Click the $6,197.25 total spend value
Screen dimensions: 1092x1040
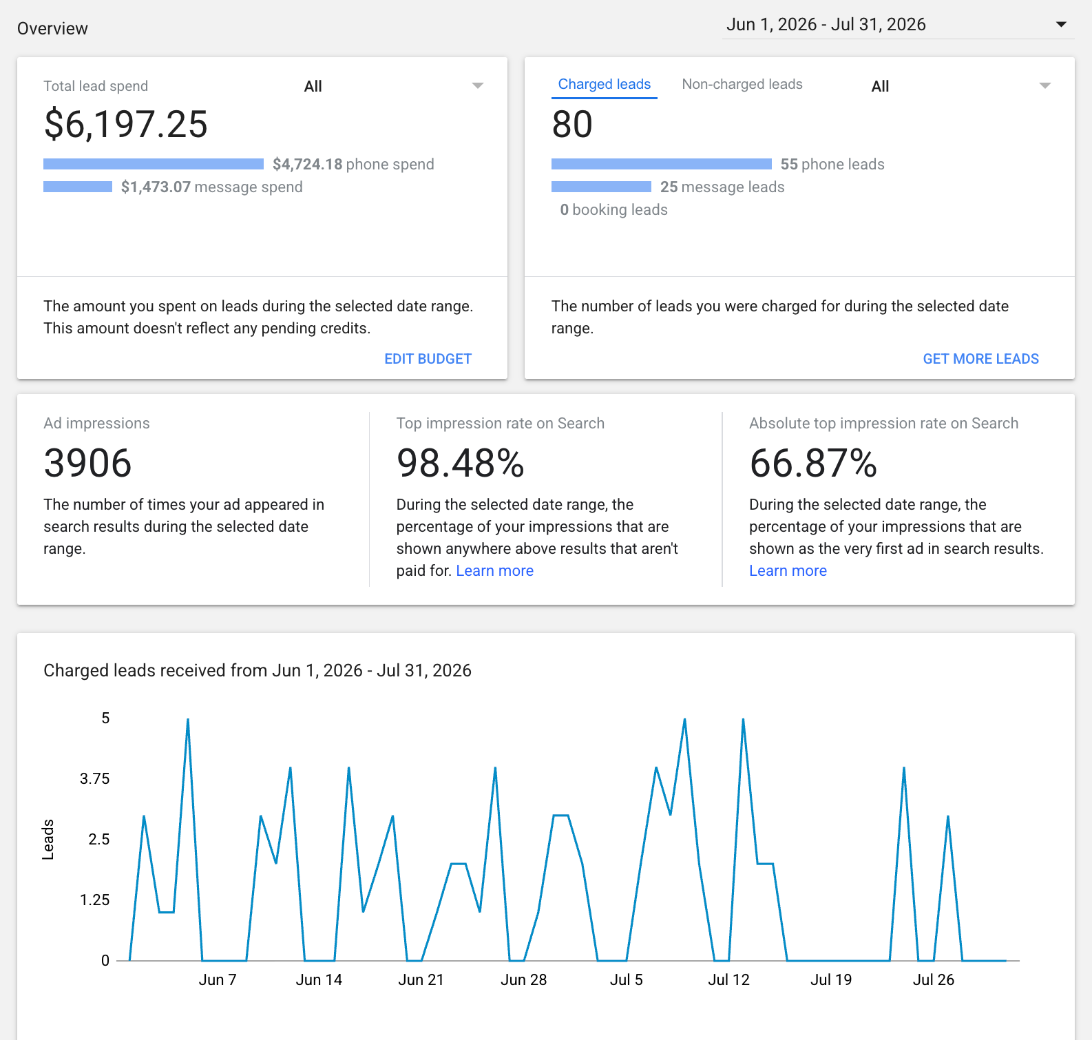coord(125,124)
